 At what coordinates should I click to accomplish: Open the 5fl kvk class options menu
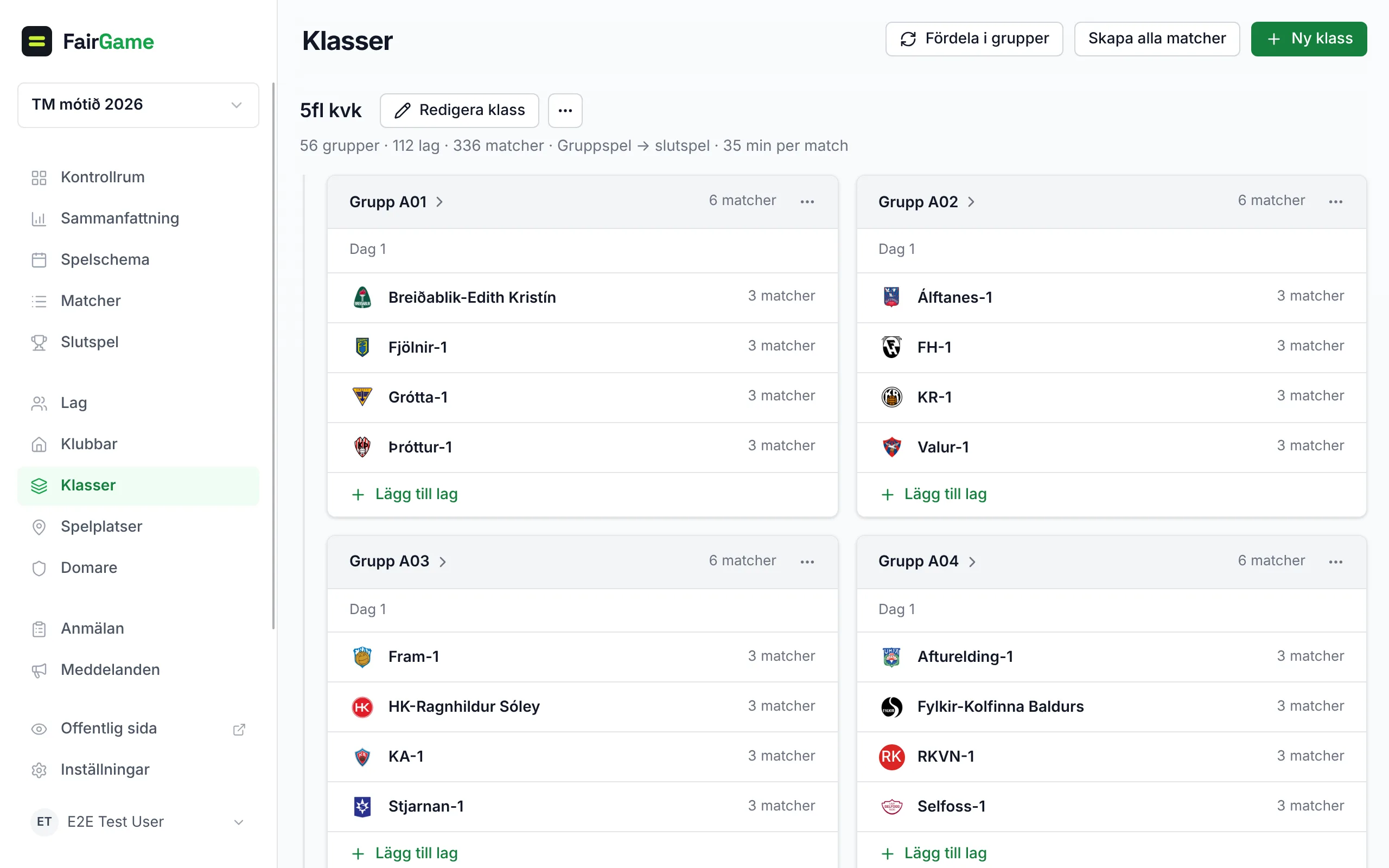[x=565, y=110]
